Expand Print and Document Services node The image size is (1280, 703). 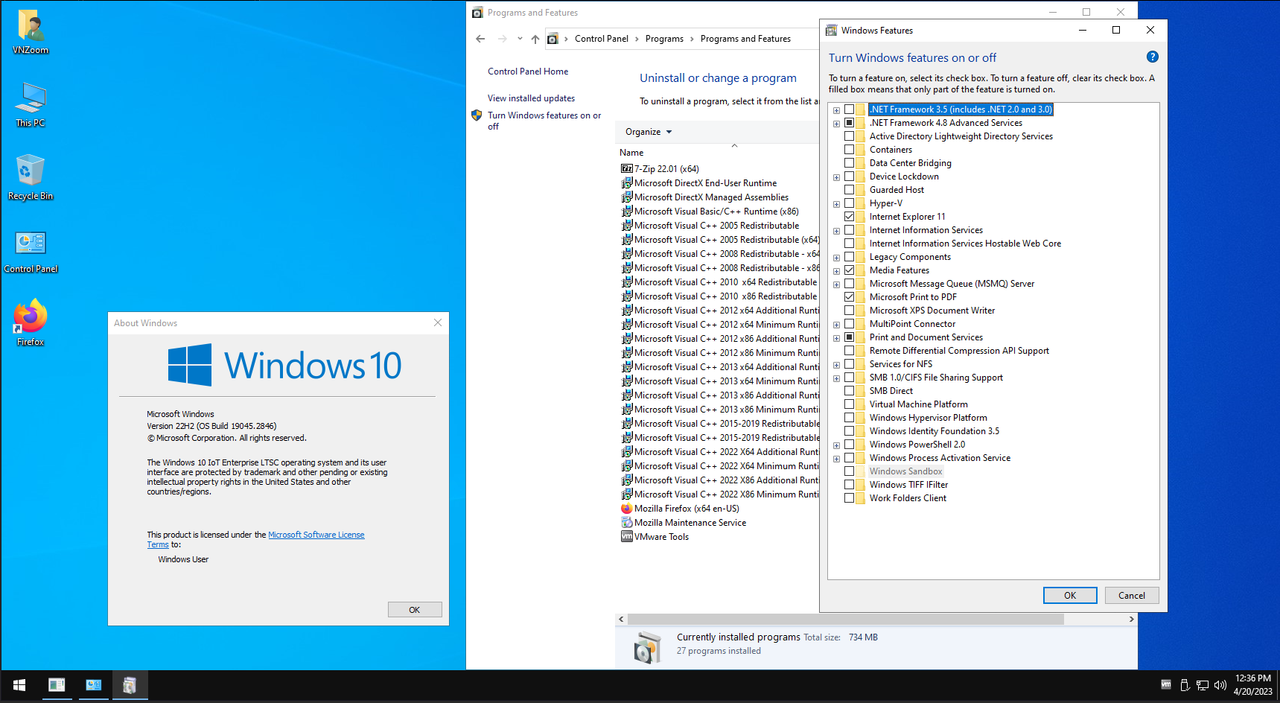[836, 338]
